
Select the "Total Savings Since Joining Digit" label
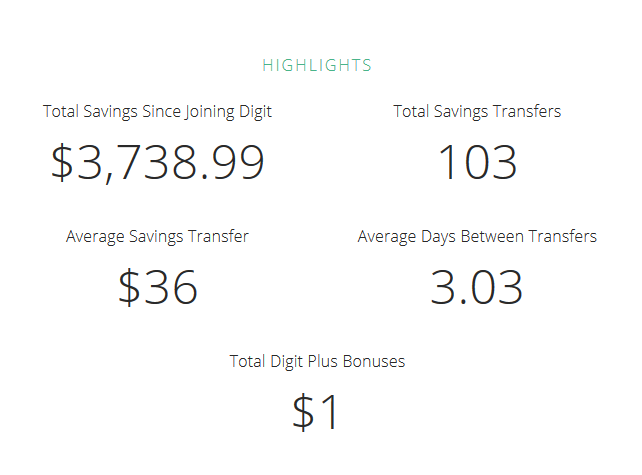[157, 112]
